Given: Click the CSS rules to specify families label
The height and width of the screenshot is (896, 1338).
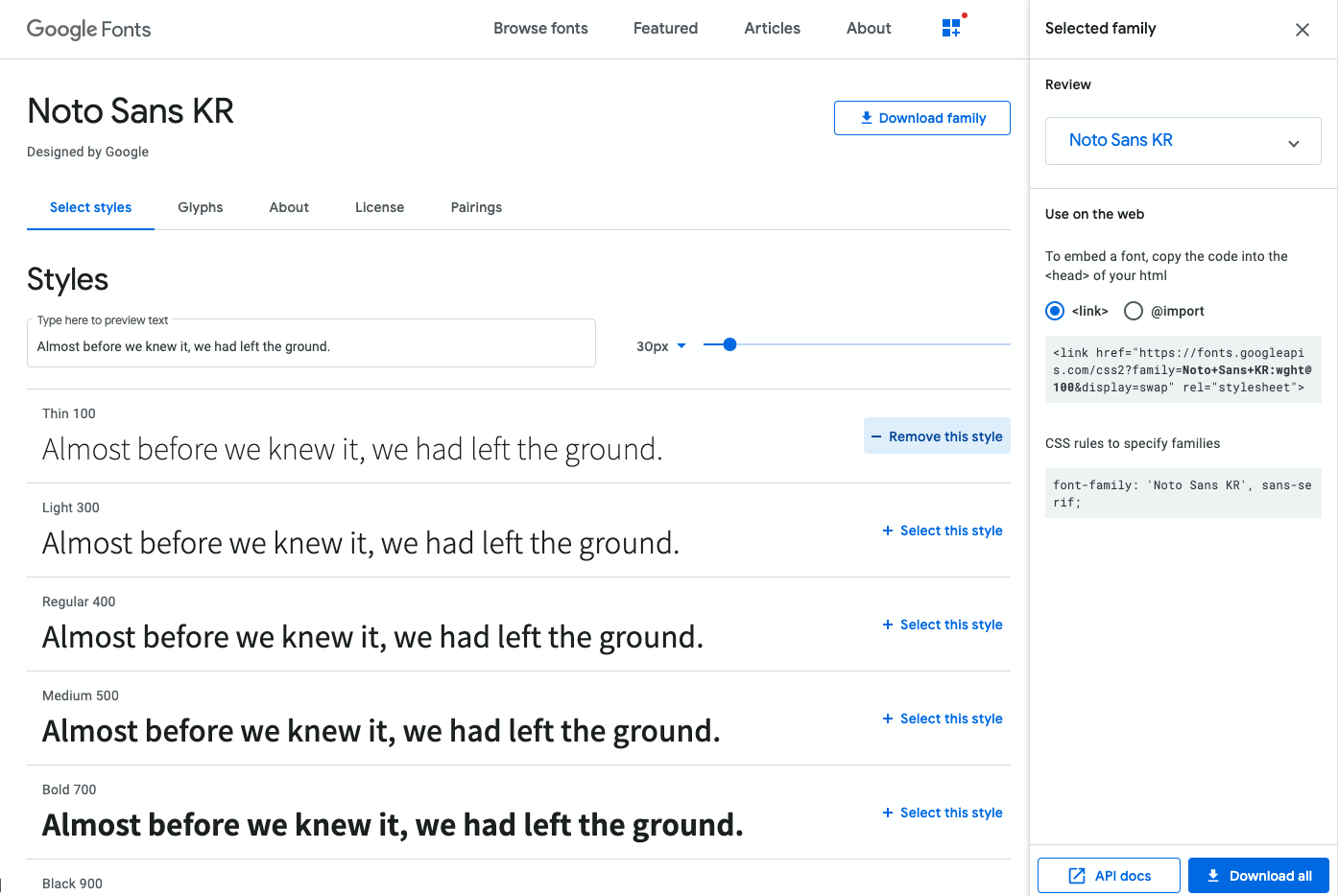Looking at the screenshot, I should click(1133, 443).
